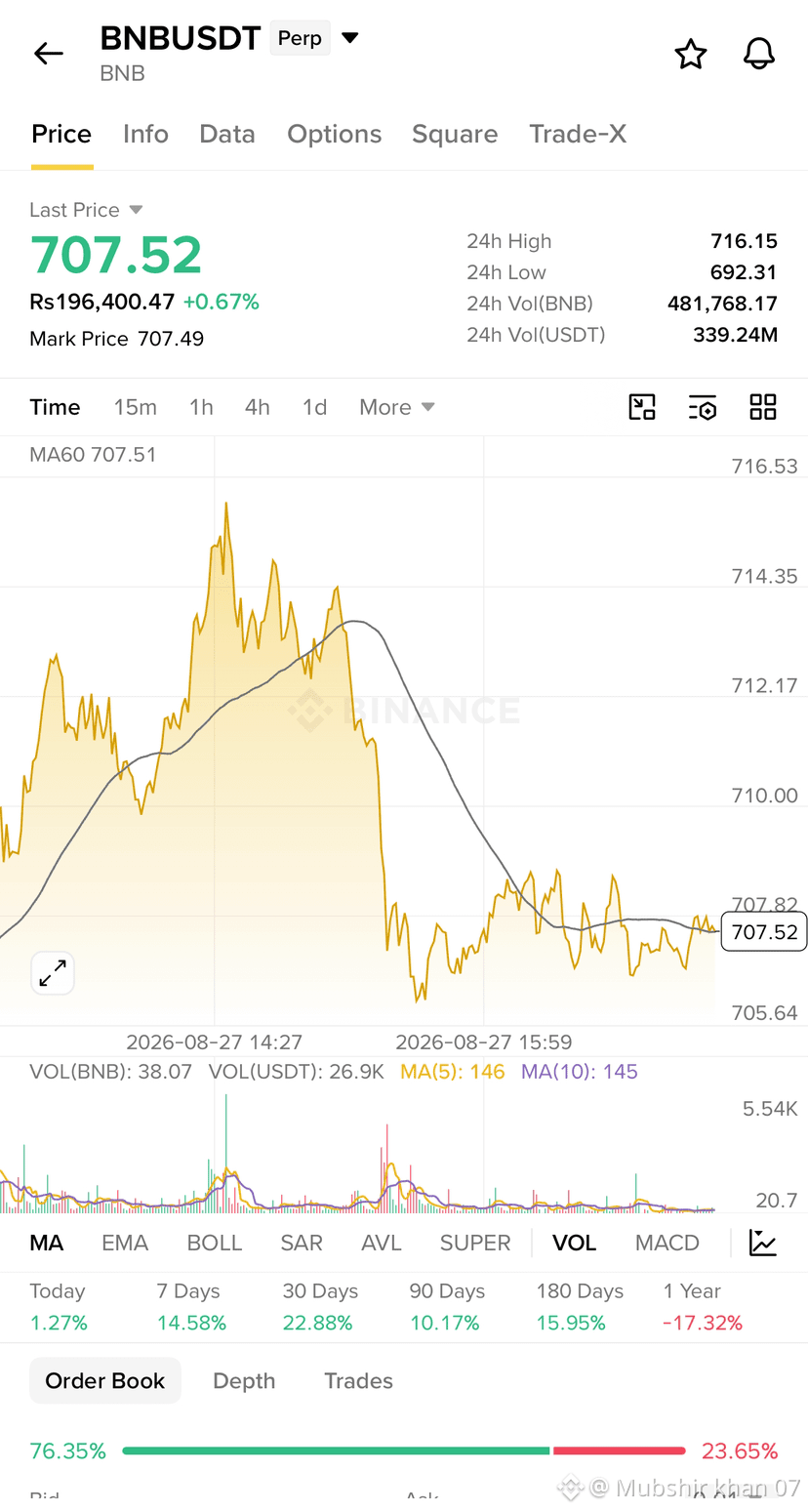This screenshot has height=1512, width=808.
Task: Switch to Trades view
Action: [358, 1380]
